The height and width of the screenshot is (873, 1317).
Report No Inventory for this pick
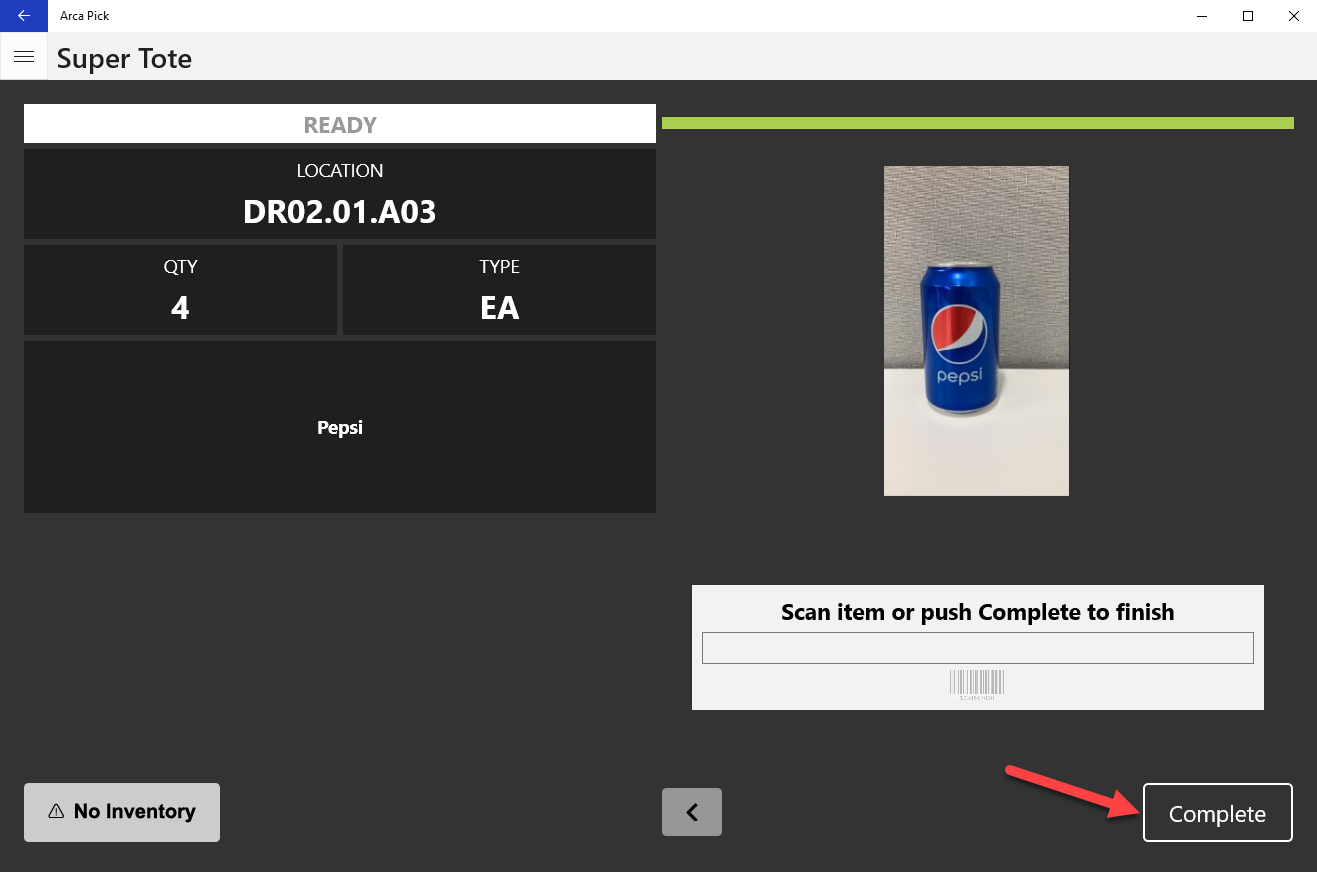pyautogui.click(x=122, y=812)
